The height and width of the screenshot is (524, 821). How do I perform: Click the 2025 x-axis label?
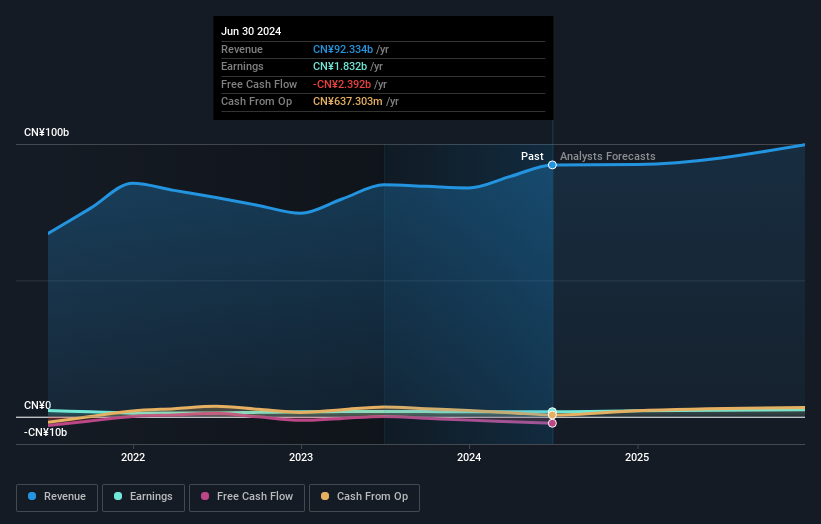[637, 457]
